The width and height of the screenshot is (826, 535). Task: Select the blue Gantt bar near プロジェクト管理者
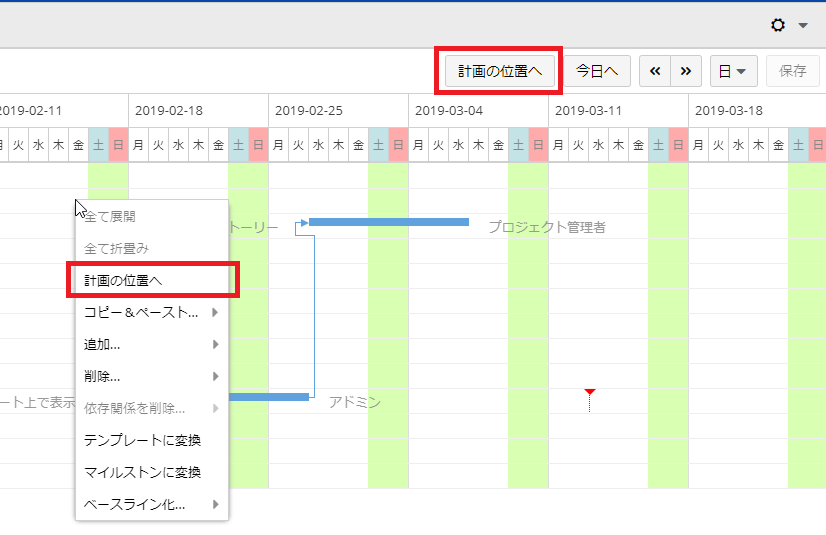tap(389, 222)
